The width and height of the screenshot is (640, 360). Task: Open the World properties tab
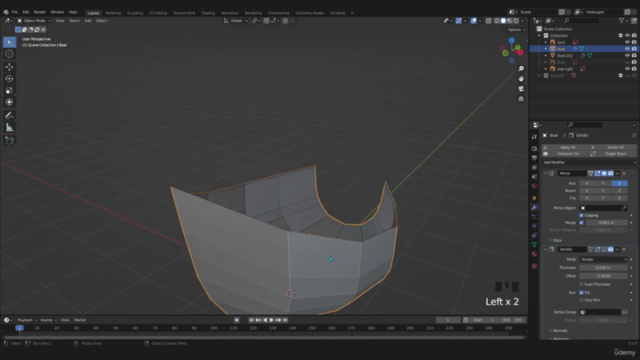click(534, 186)
